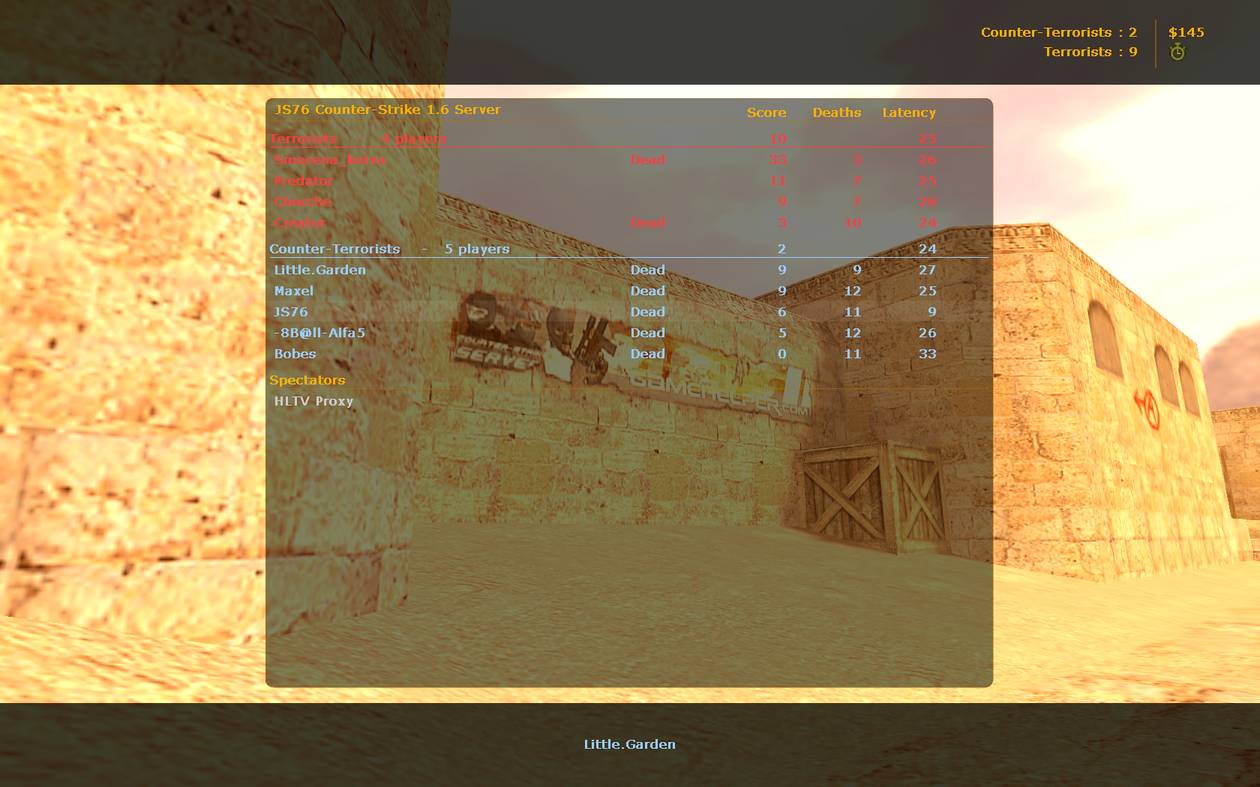Click Little.Garden's latency value 27
Viewport: 1260px width, 787px height.
pyautogui.click(x=927, y=270)
